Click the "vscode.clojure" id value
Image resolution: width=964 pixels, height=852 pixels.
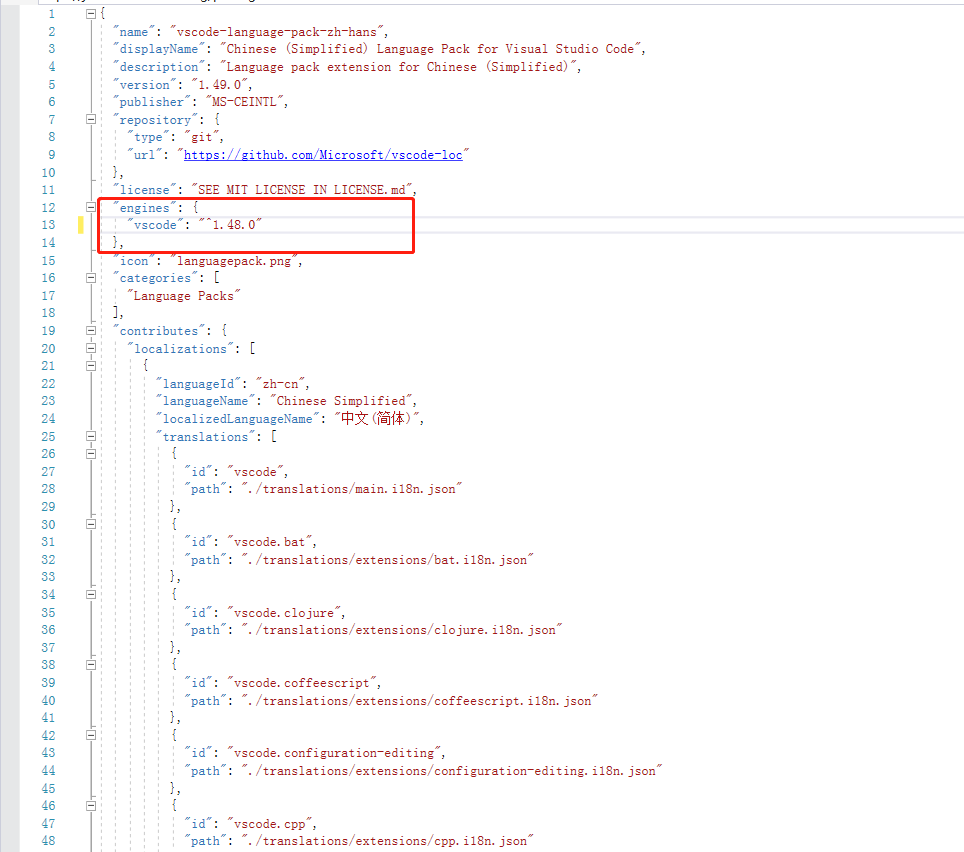284,612
